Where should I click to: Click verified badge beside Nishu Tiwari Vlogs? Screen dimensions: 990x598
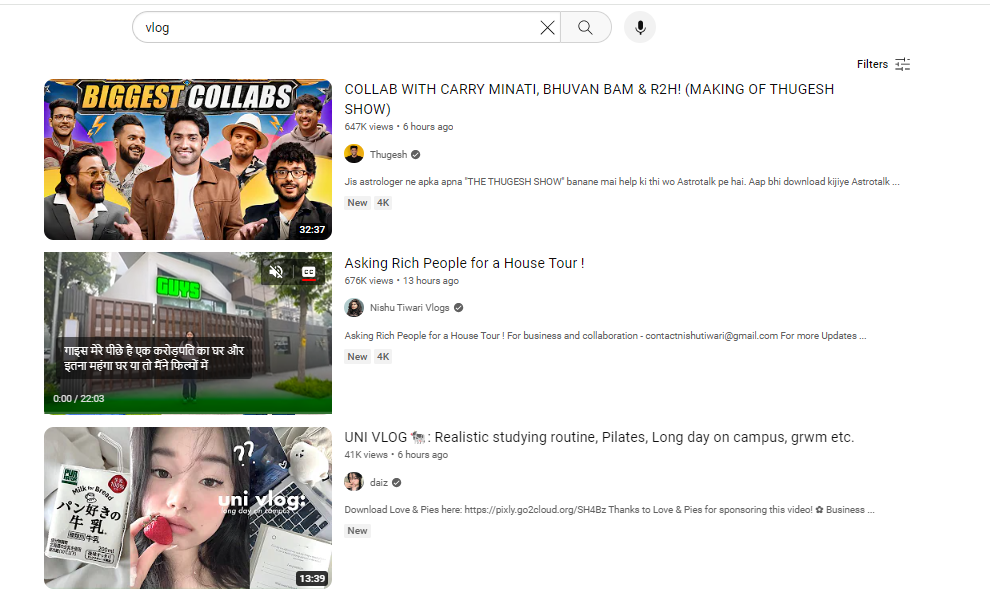[458, 308]
